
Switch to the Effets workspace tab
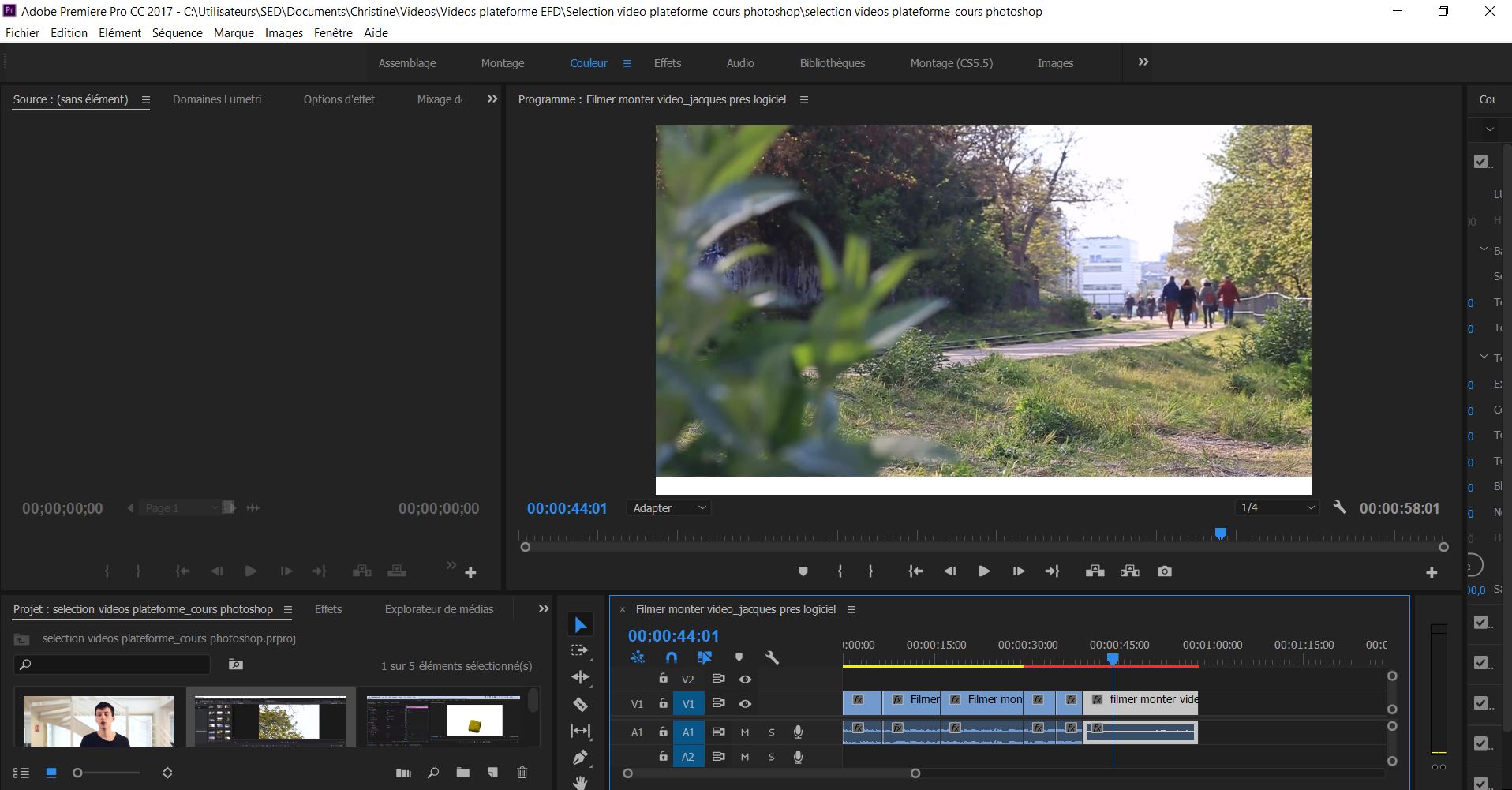(x=668, y=62)
